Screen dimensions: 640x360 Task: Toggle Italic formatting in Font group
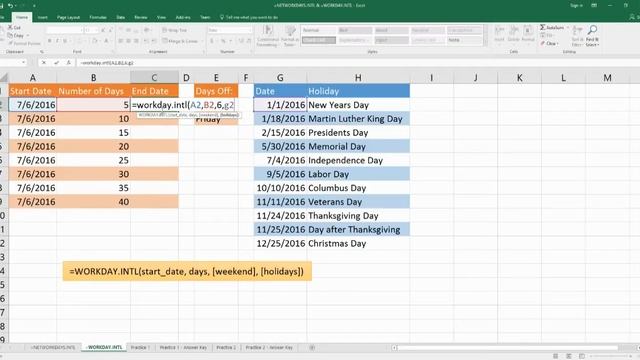pos(57,41)
